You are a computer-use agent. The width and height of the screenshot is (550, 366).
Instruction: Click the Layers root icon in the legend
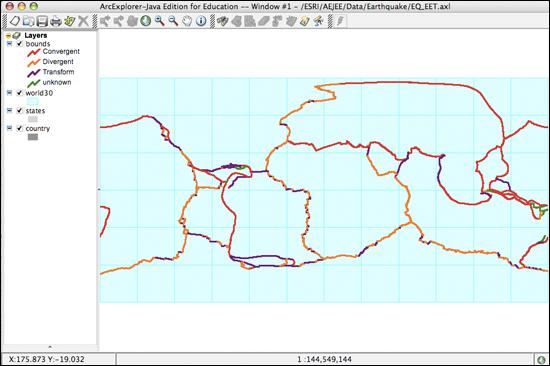coord(16,35)
